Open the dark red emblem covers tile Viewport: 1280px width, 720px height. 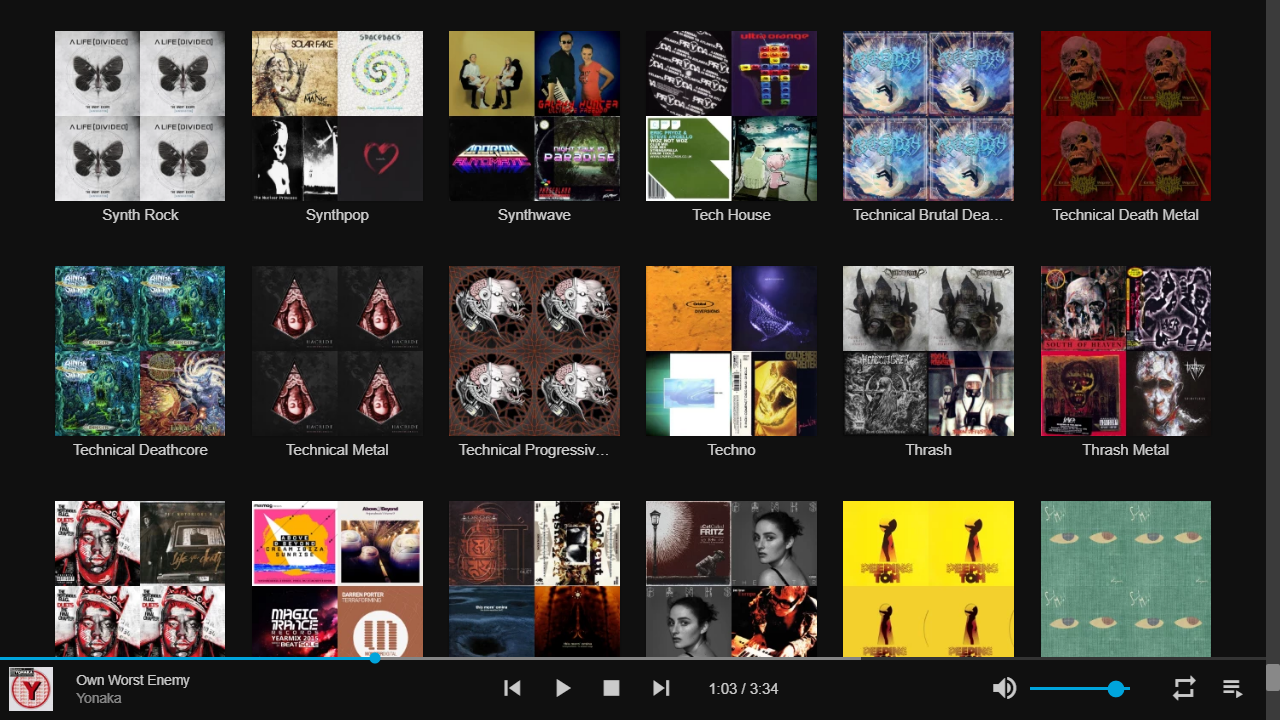[534, 578]
